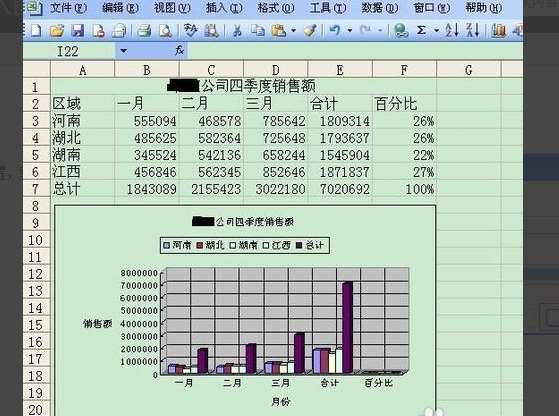Select the 江西 row label cell
Screen dimensions: 559x416
82,172
